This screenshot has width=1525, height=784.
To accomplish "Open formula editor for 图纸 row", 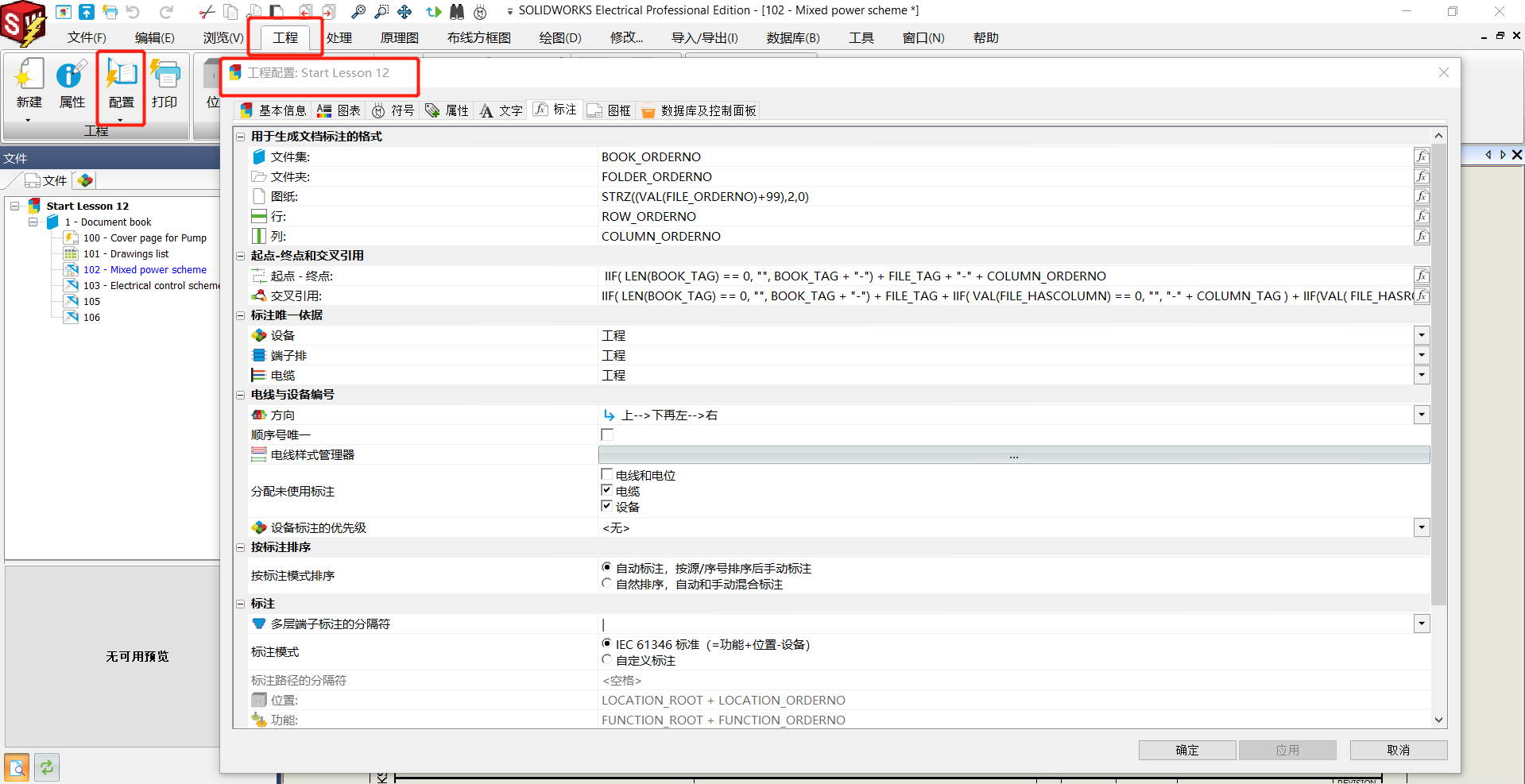I will click(1422, 196).
